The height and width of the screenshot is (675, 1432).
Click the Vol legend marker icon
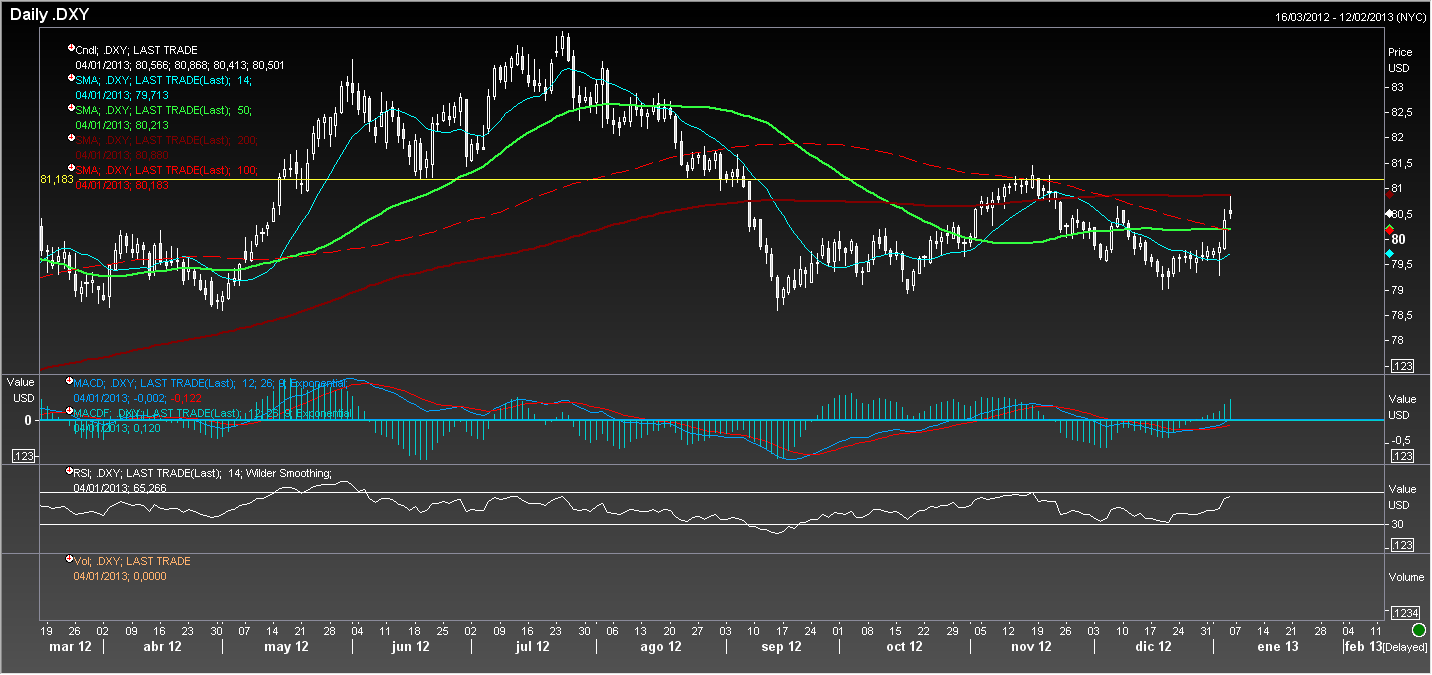69,560
